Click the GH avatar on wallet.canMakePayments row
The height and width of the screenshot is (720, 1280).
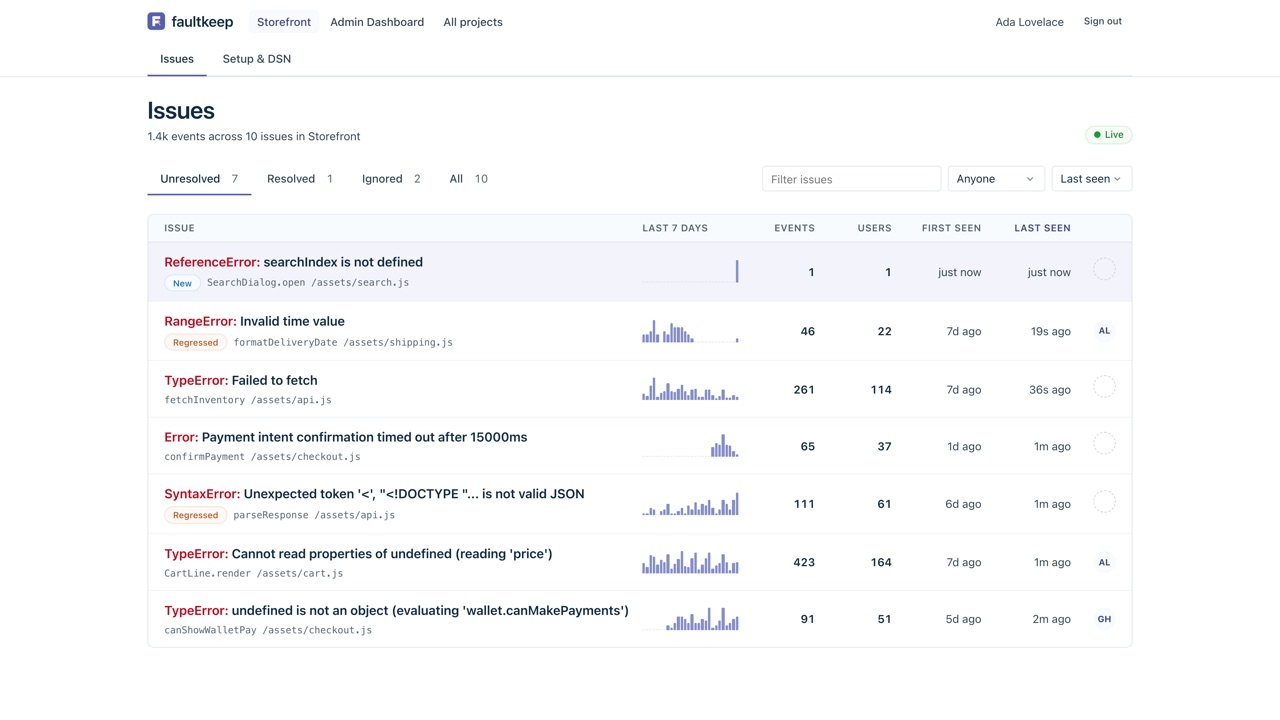(x=1104, y=619)
